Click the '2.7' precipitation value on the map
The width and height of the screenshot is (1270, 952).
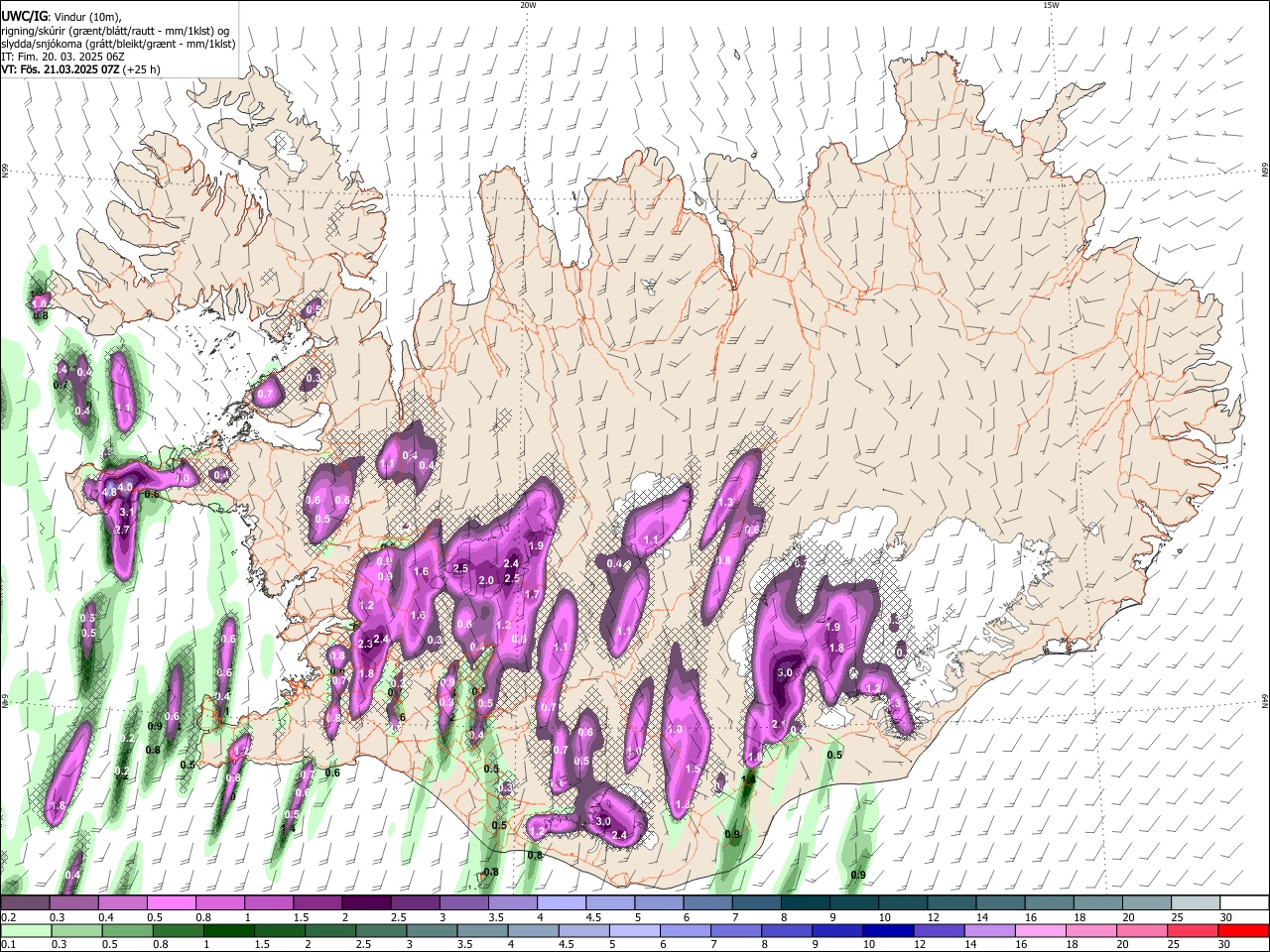[x=123, y=531]
